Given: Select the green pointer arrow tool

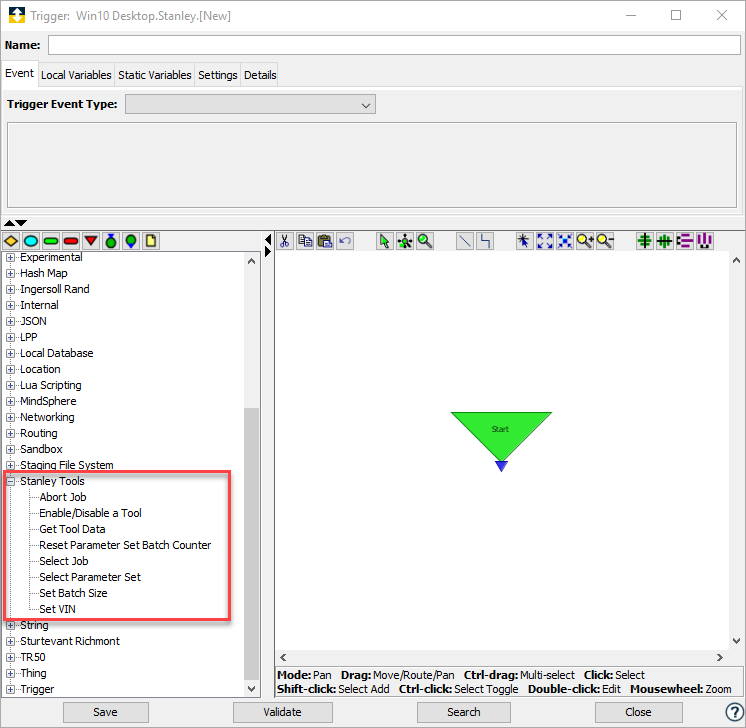Looking at the screenshot, I should click(384, 241).
